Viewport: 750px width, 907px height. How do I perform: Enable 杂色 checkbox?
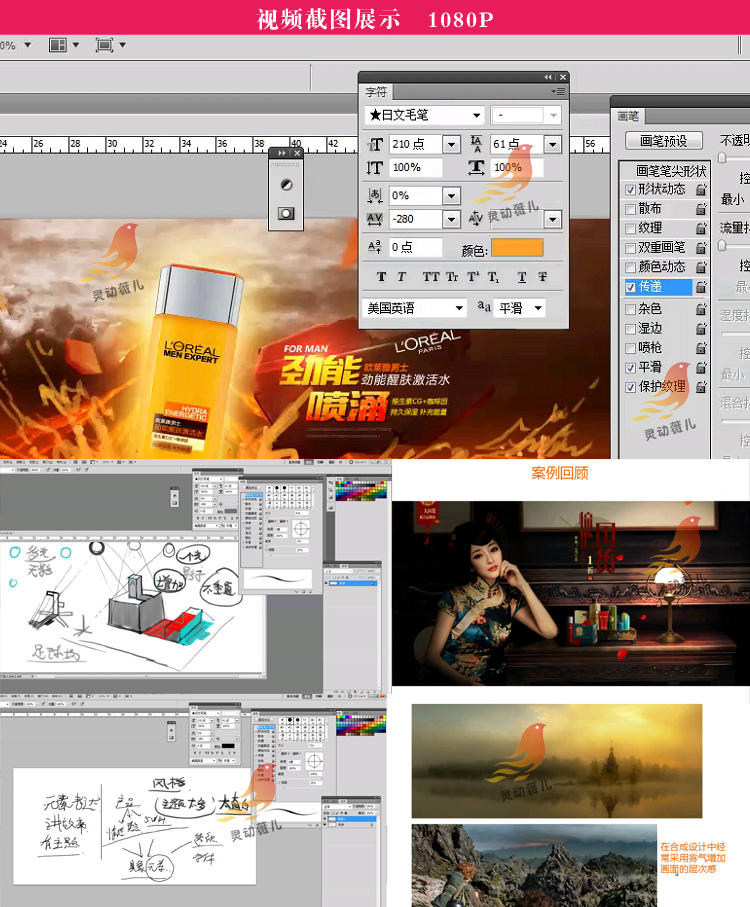pyautogui.click(x=630, y=309)
